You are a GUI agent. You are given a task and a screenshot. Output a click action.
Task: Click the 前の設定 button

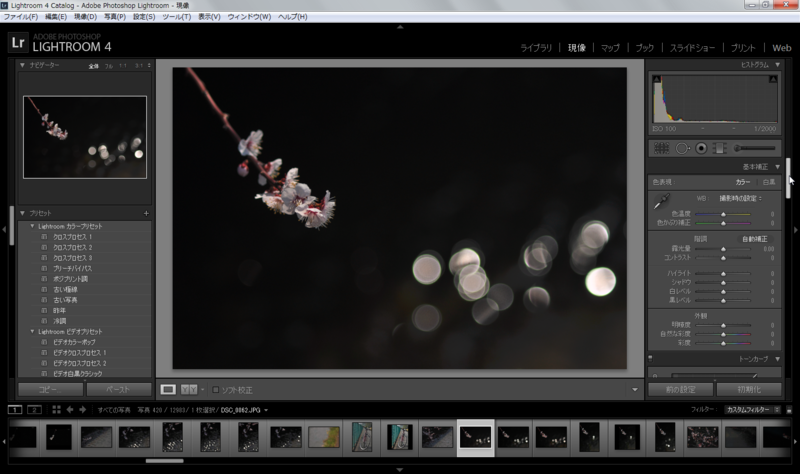coord(681,389)
